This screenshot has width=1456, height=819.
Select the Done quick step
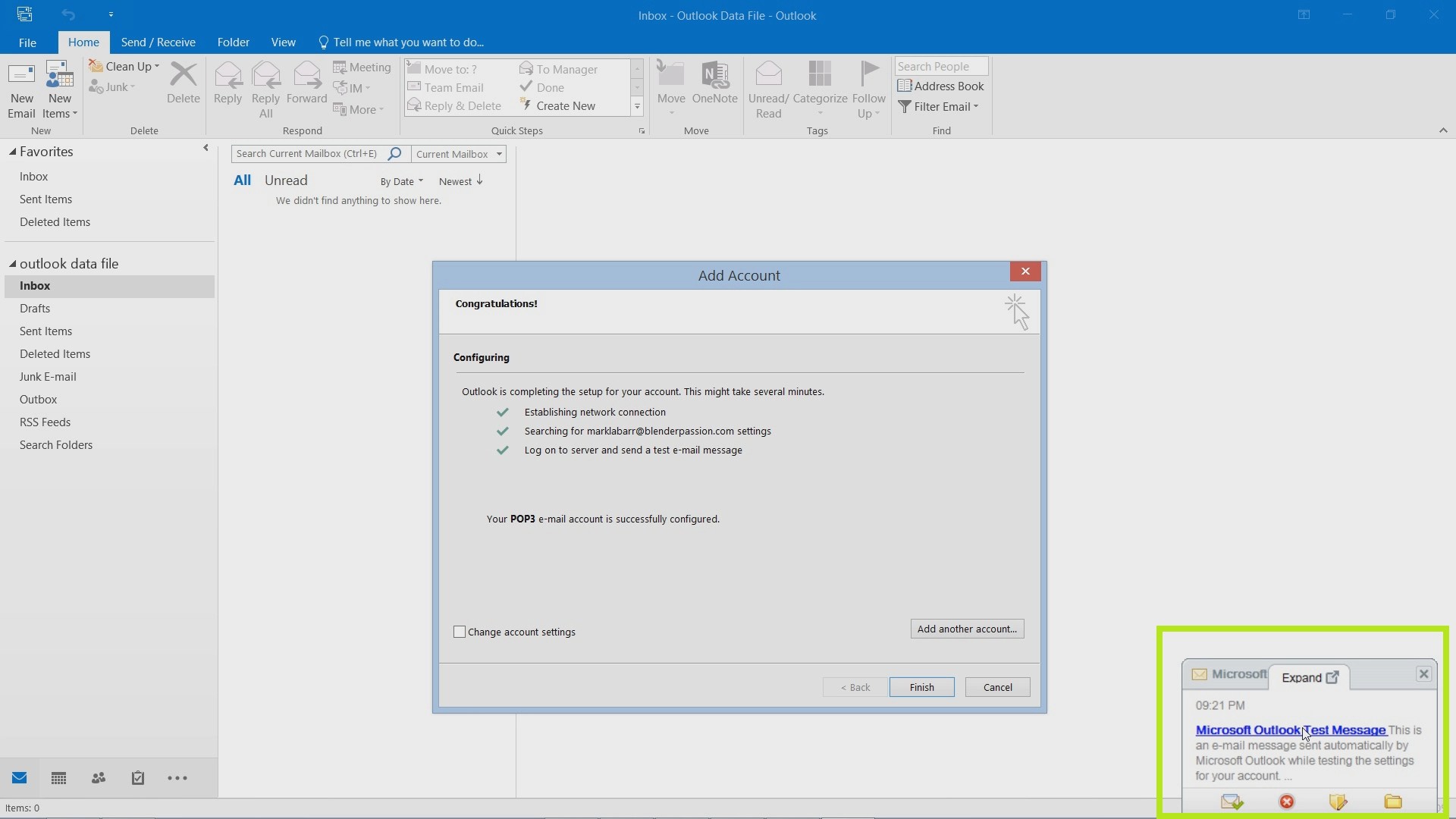pyautogui.click(x=541, y=87)
